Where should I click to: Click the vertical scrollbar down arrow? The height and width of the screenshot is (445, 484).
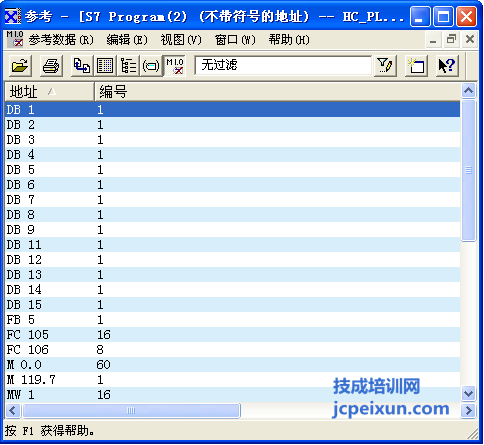pos(469,394)
